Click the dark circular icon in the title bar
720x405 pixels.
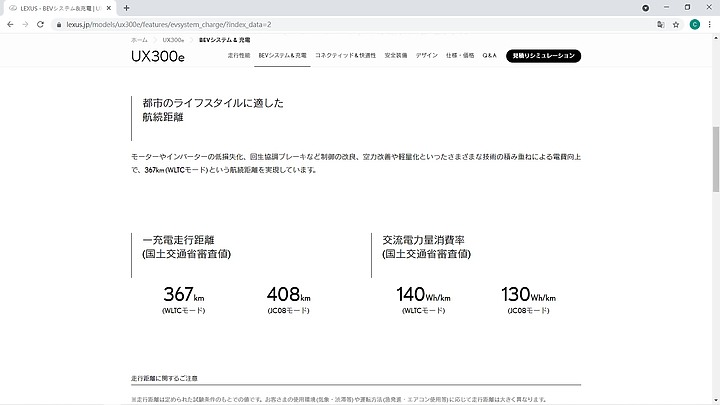click(646, 8)
